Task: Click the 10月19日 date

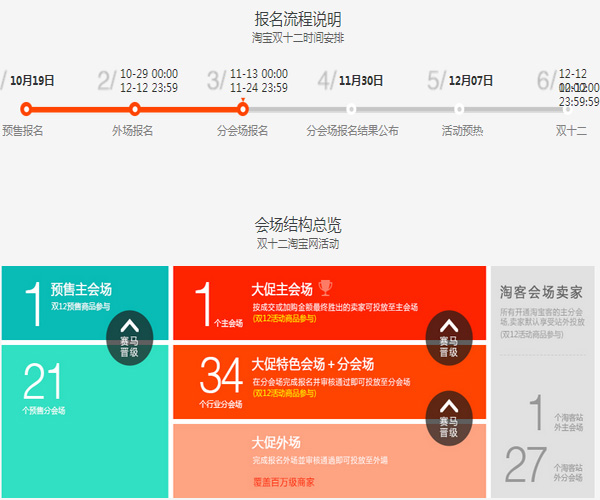Action: click(x=32, y=81)
